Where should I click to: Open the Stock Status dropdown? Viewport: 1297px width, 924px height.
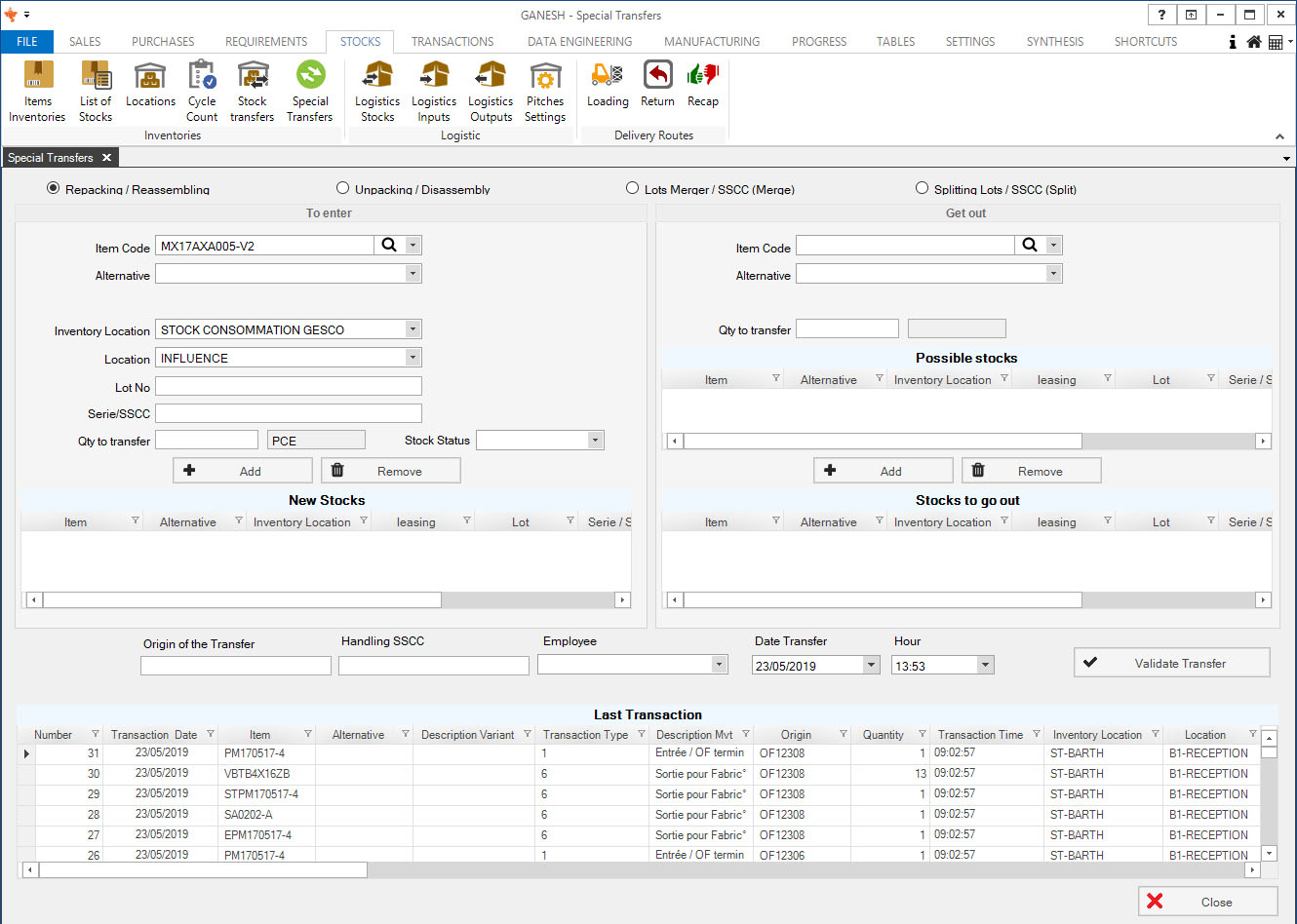595,441
